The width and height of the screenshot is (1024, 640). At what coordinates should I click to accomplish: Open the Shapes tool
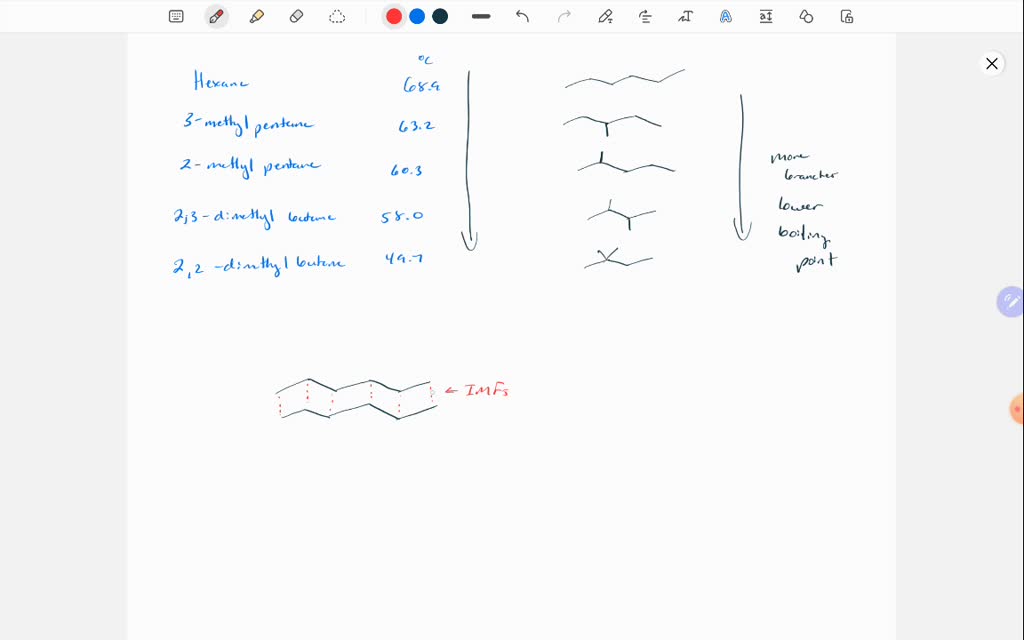805,16
